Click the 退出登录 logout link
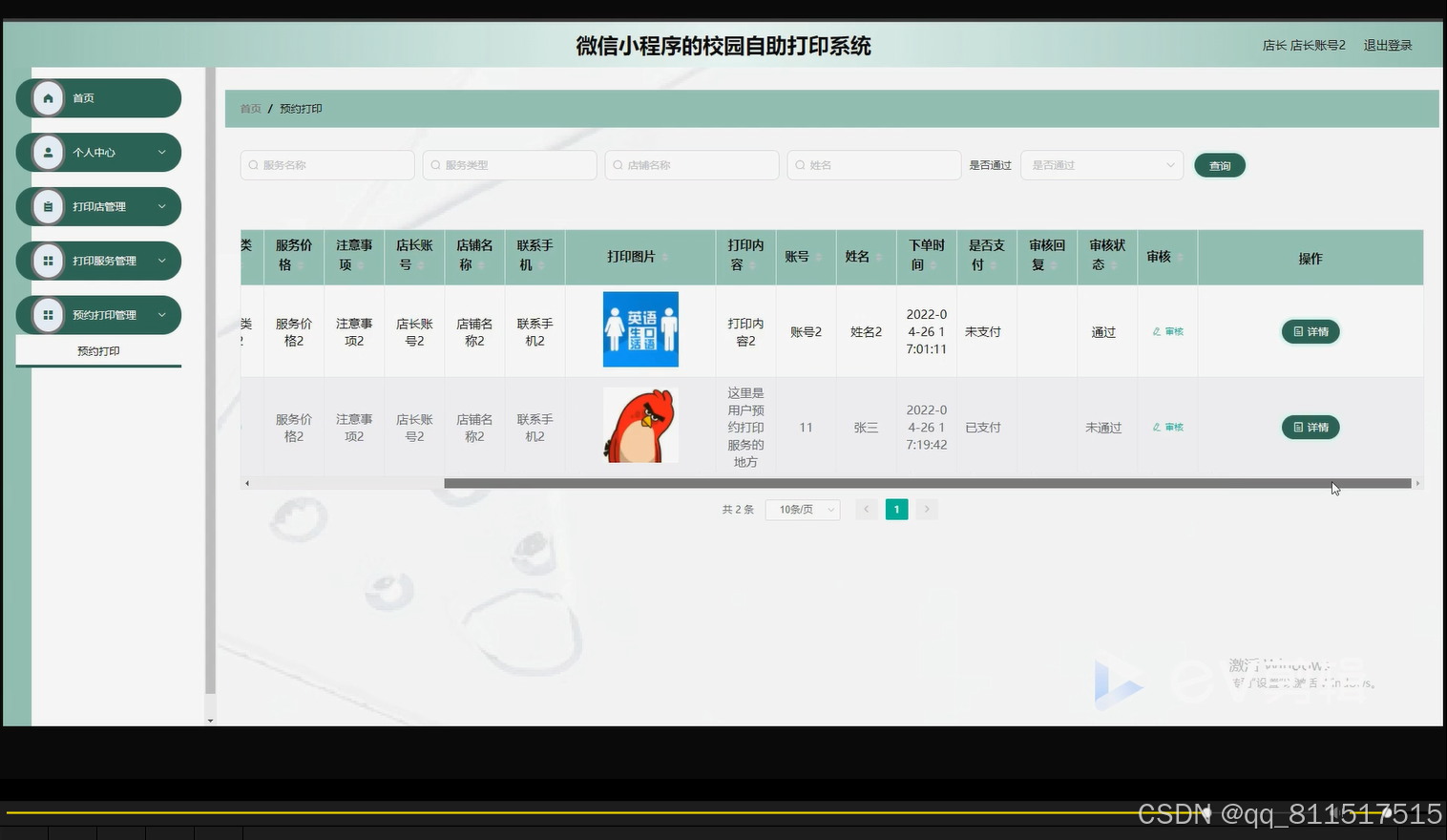Viewport: 1447px width, 840px height. point(1387,45)
